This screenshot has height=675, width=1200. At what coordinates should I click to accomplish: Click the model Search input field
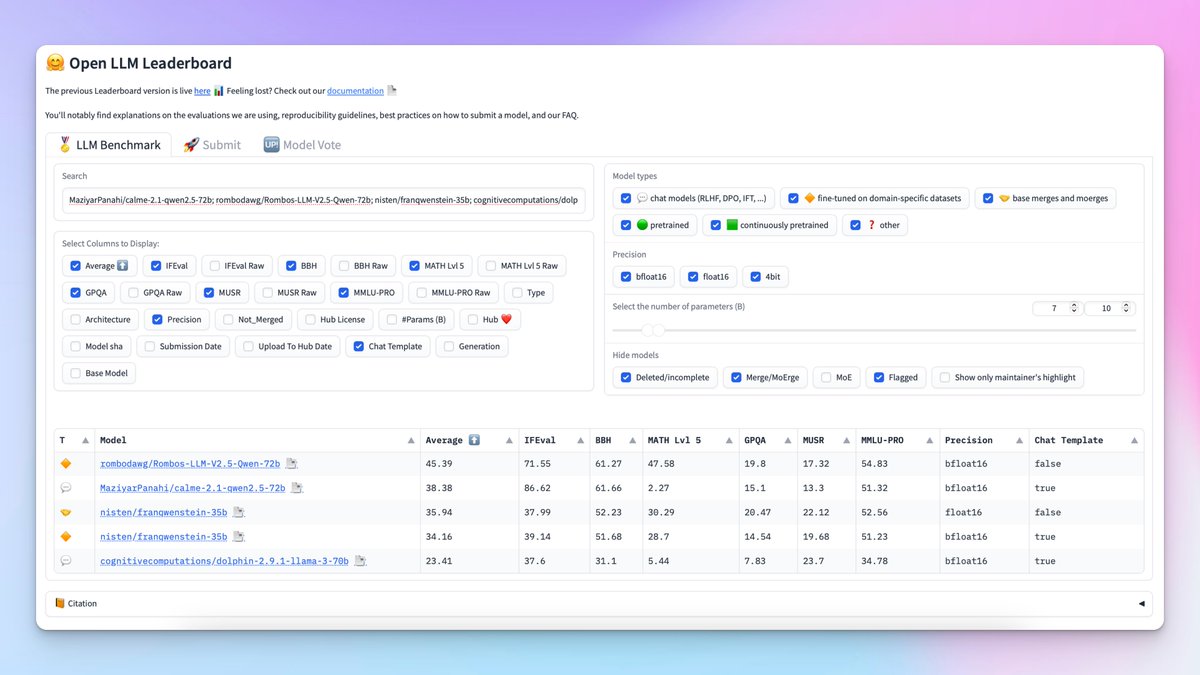click(324, 200)
